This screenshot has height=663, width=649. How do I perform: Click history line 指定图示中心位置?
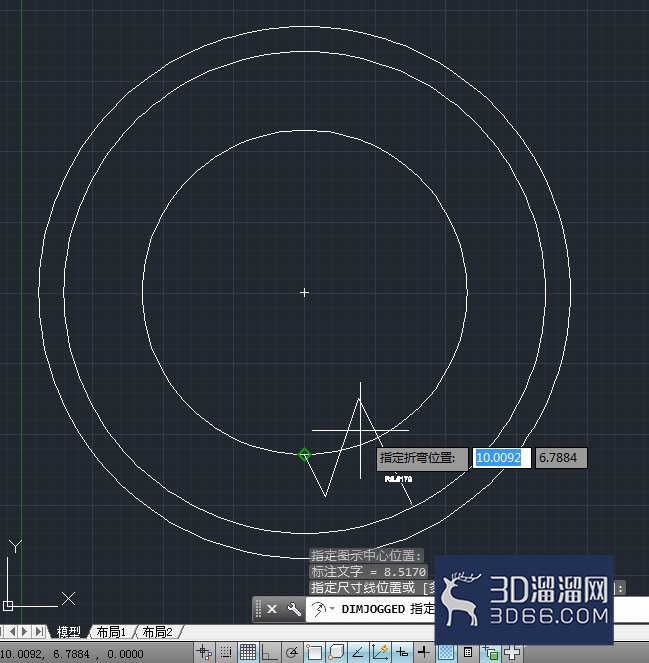pyautogui.click(x=366, y=555)
